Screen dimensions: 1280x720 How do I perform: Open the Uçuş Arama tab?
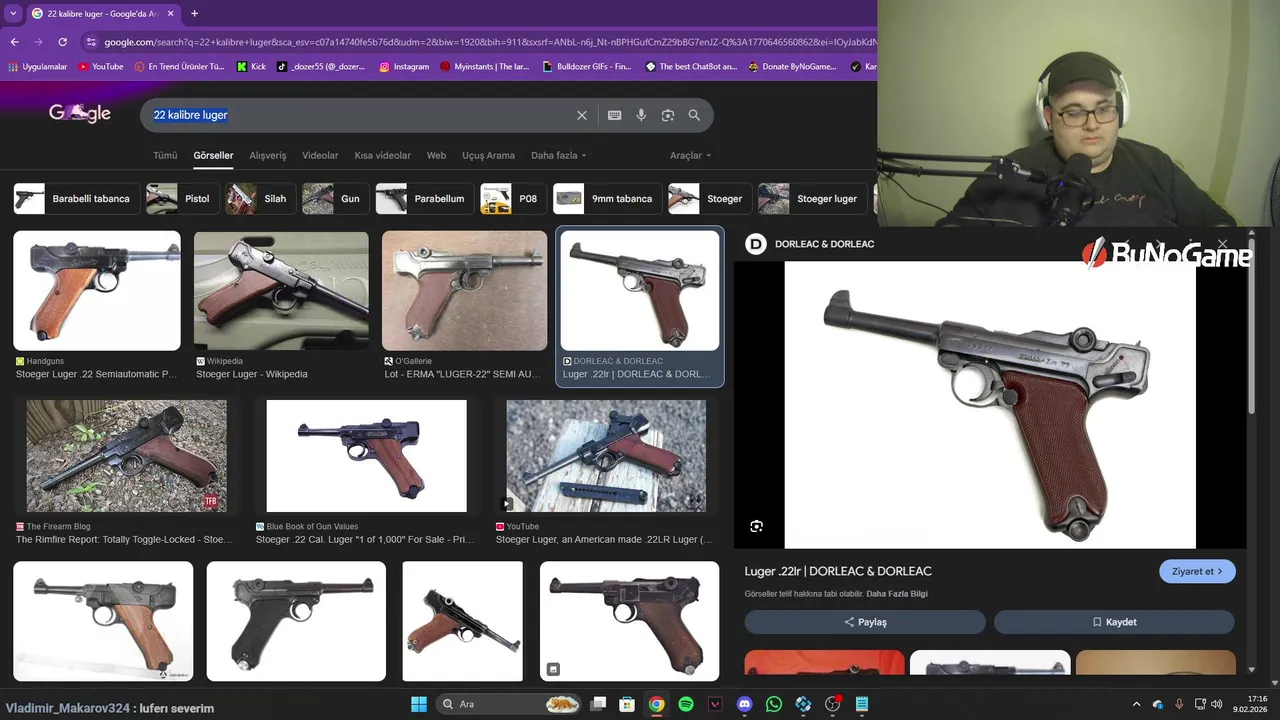(x=488, y=155)
